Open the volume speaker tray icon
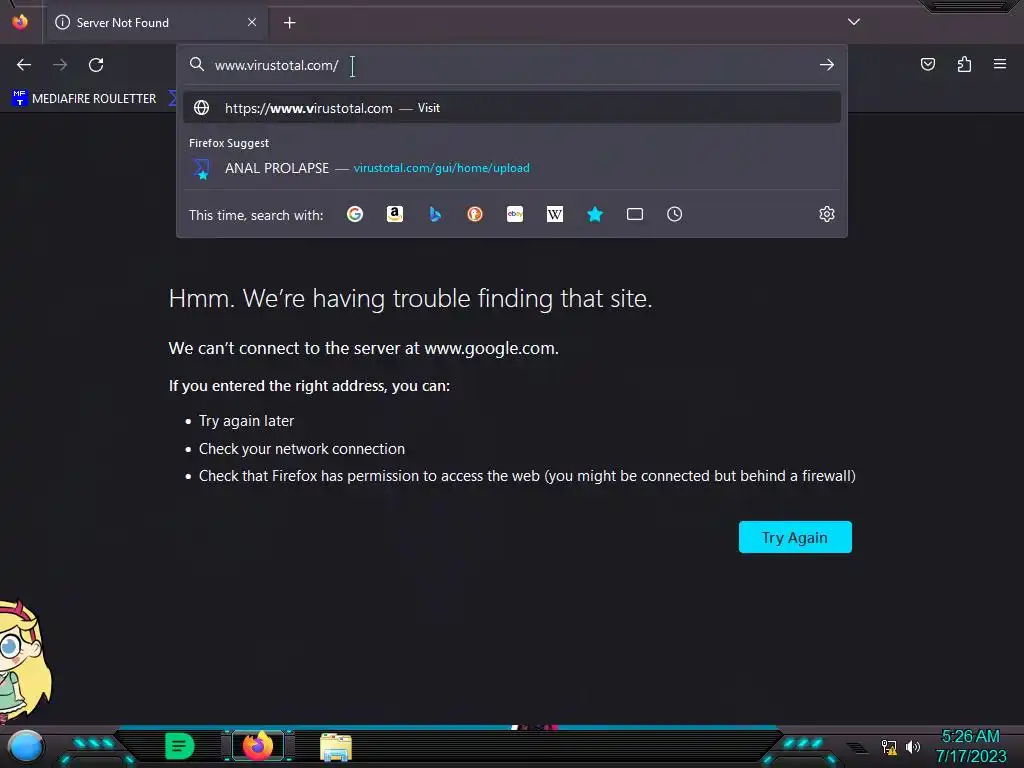 (912, 746)
